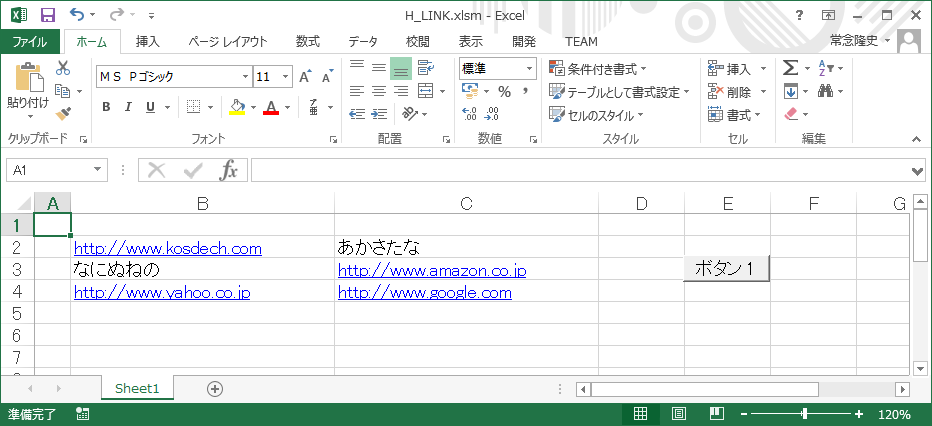Toggle Bold formatting

pyautogui.click(x=106, y=107)
